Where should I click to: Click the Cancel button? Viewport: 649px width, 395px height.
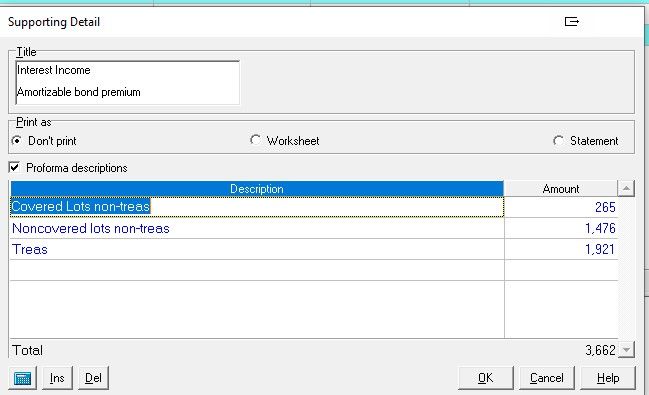click(x=546, y=378)
